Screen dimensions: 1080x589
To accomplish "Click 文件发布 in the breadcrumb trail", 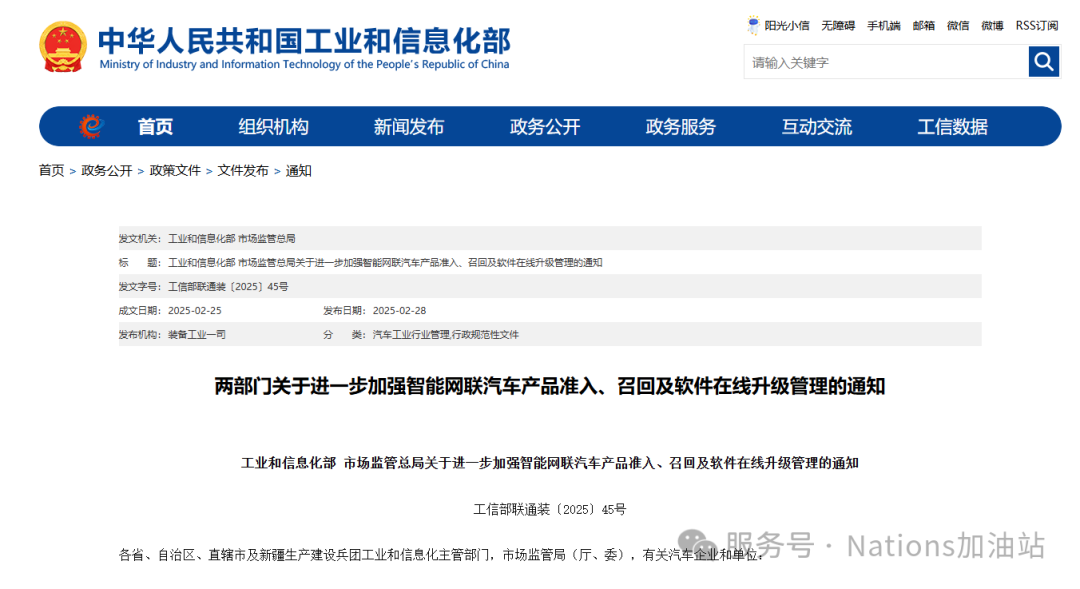I will pos(243,171).
